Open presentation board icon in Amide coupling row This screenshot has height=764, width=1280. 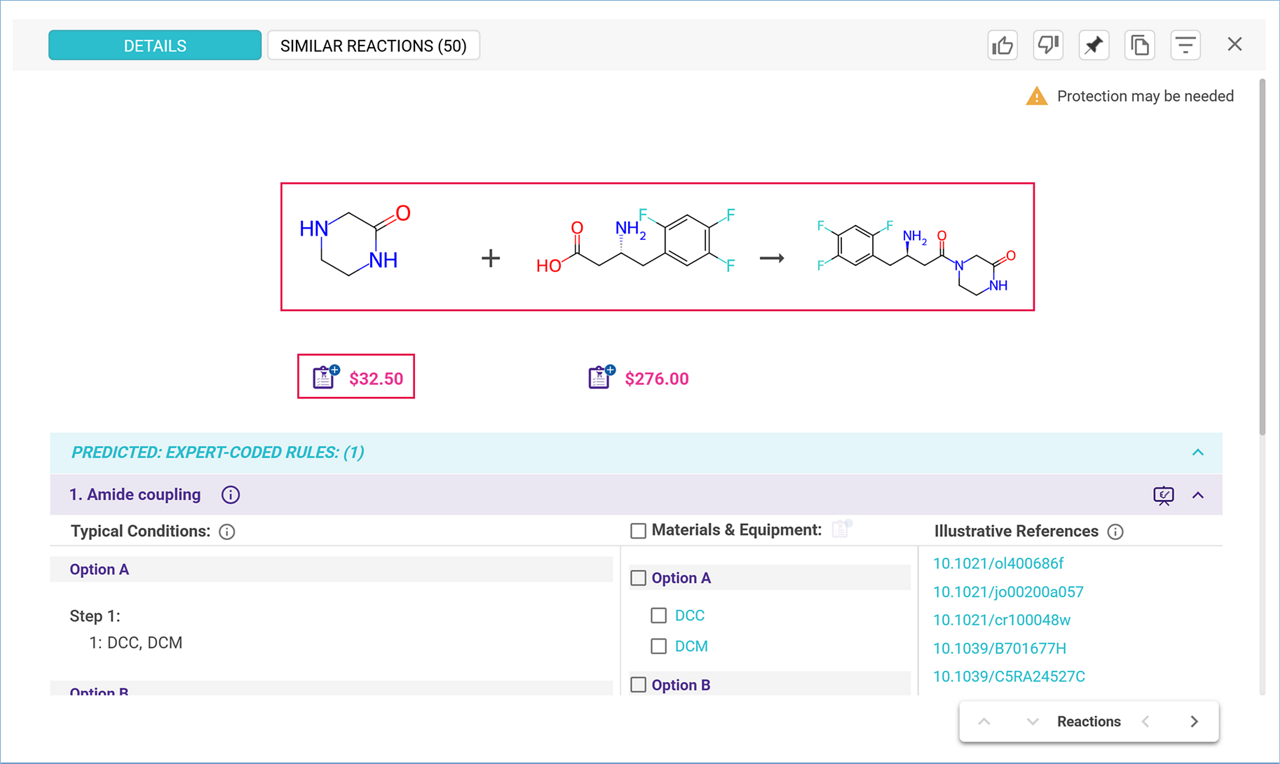click(1163, 495)
